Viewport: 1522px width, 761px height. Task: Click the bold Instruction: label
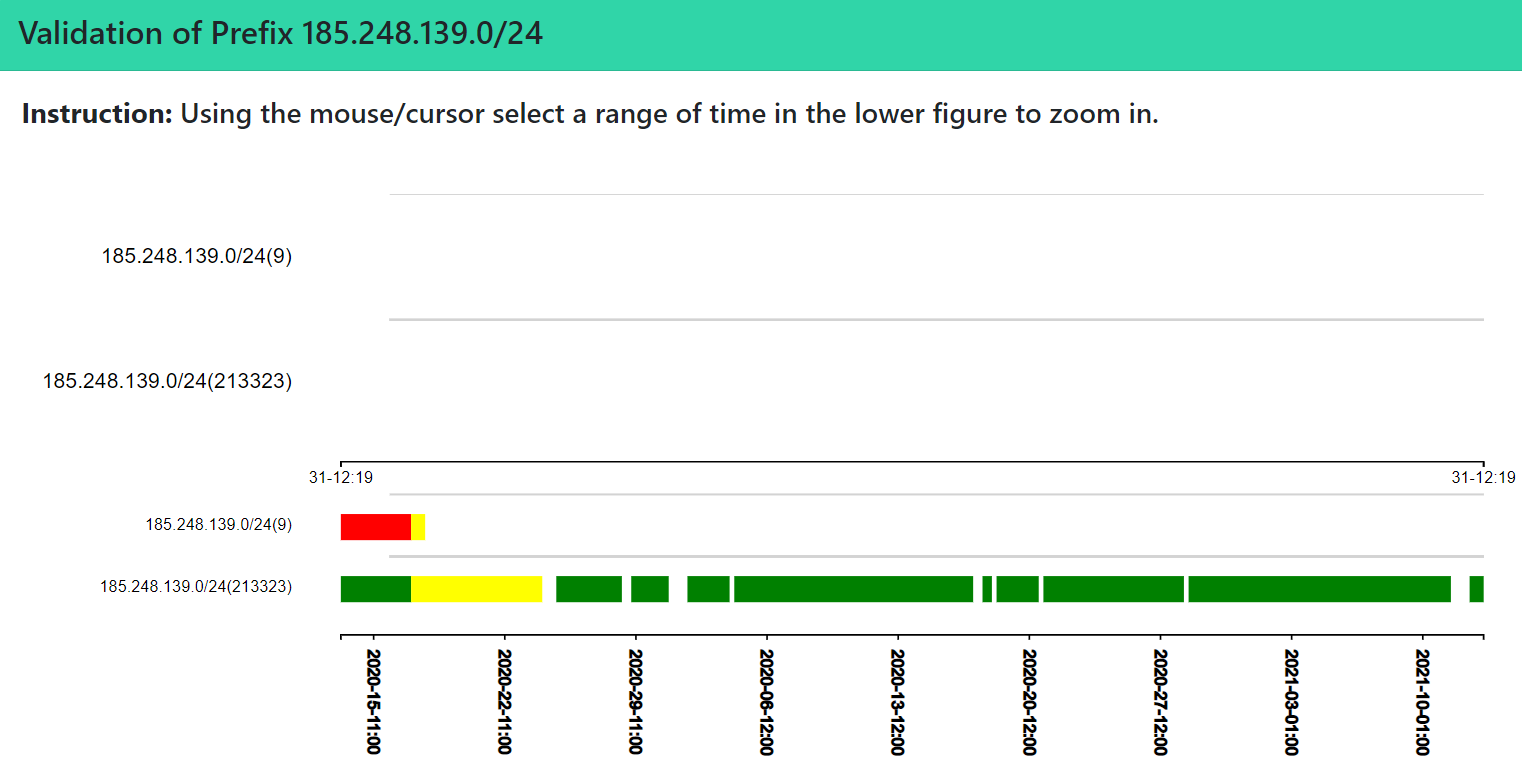click(98, 114)
